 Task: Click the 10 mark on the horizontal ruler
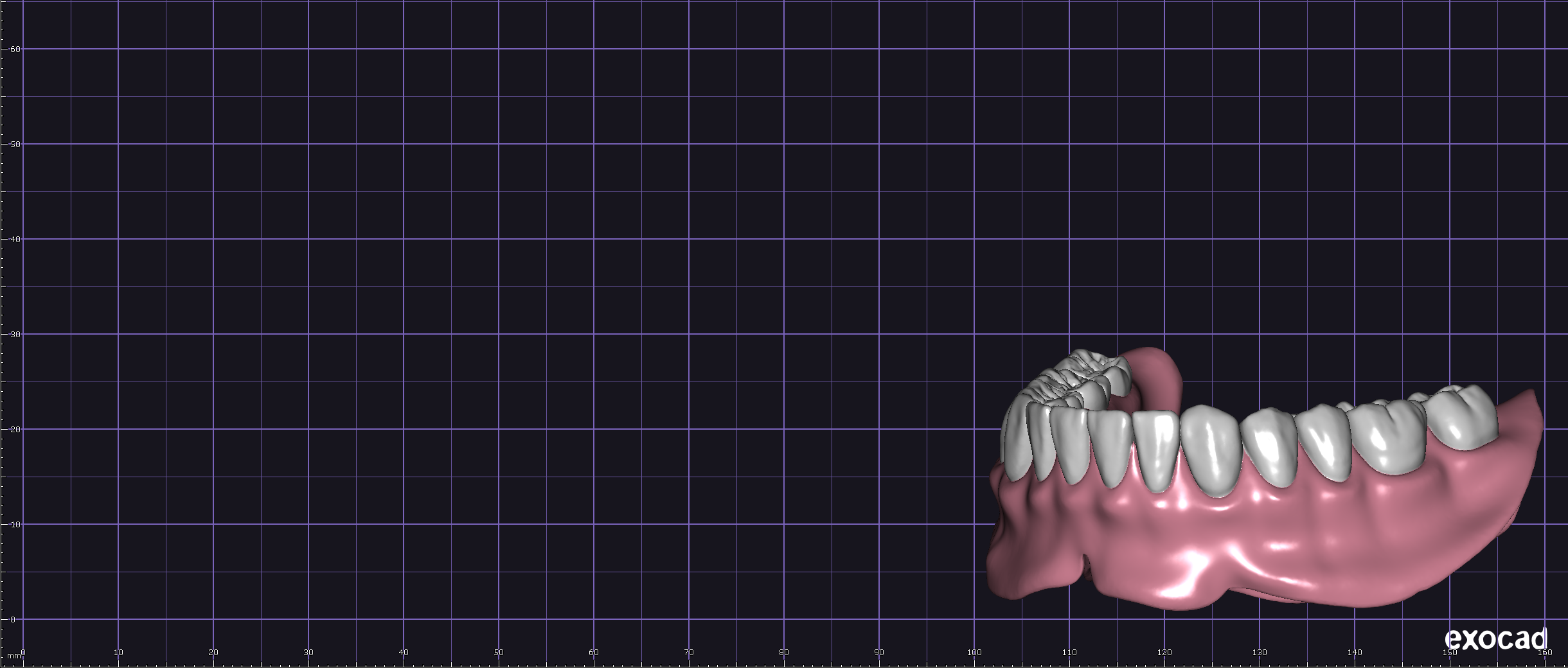(x=118, y=653)
